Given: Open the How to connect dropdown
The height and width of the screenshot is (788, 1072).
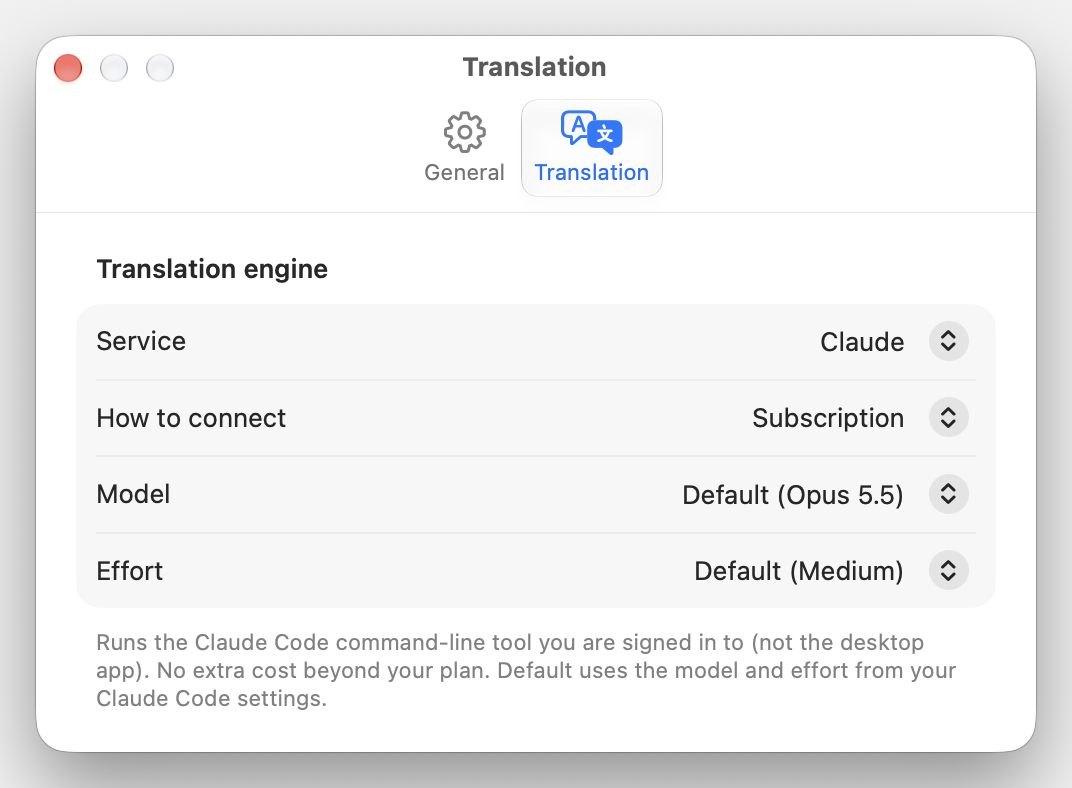Looking at the screenshot, I should coord(948,418).
